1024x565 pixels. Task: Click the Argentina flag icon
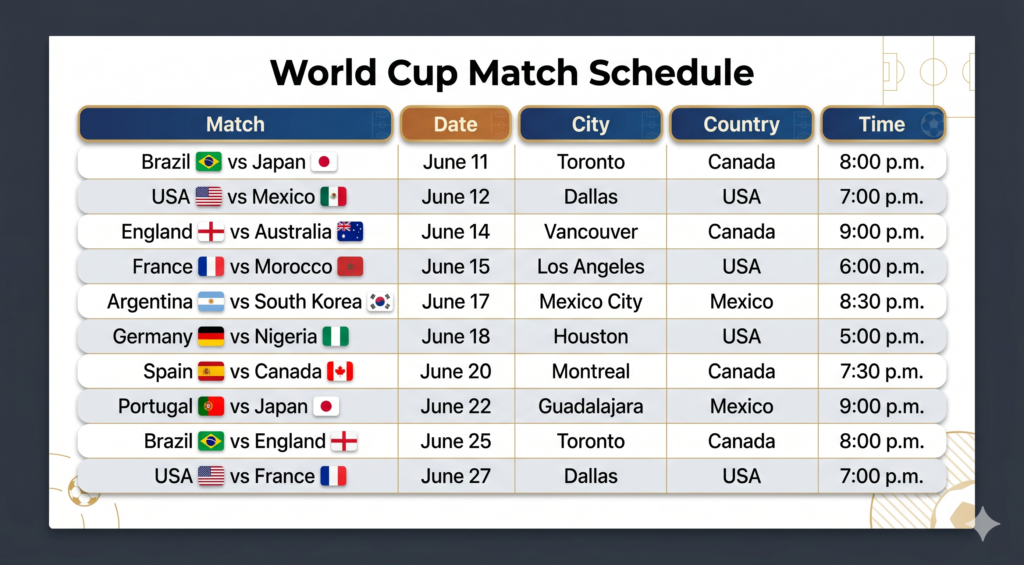[x=211, y=302]
